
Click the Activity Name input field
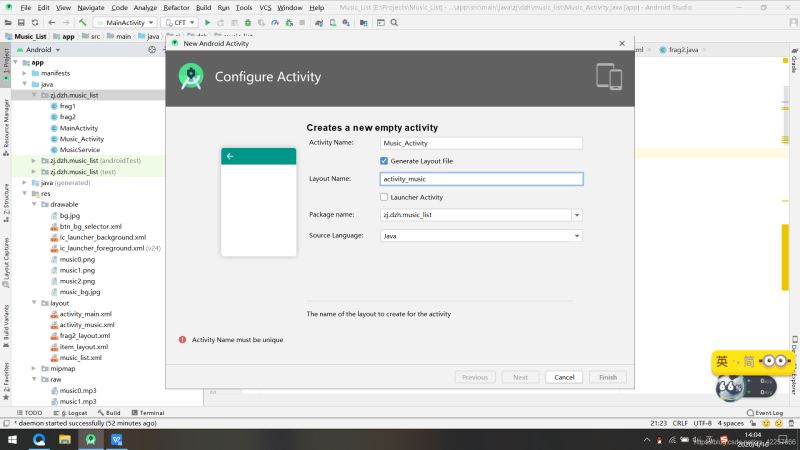(x=482, y=143)
